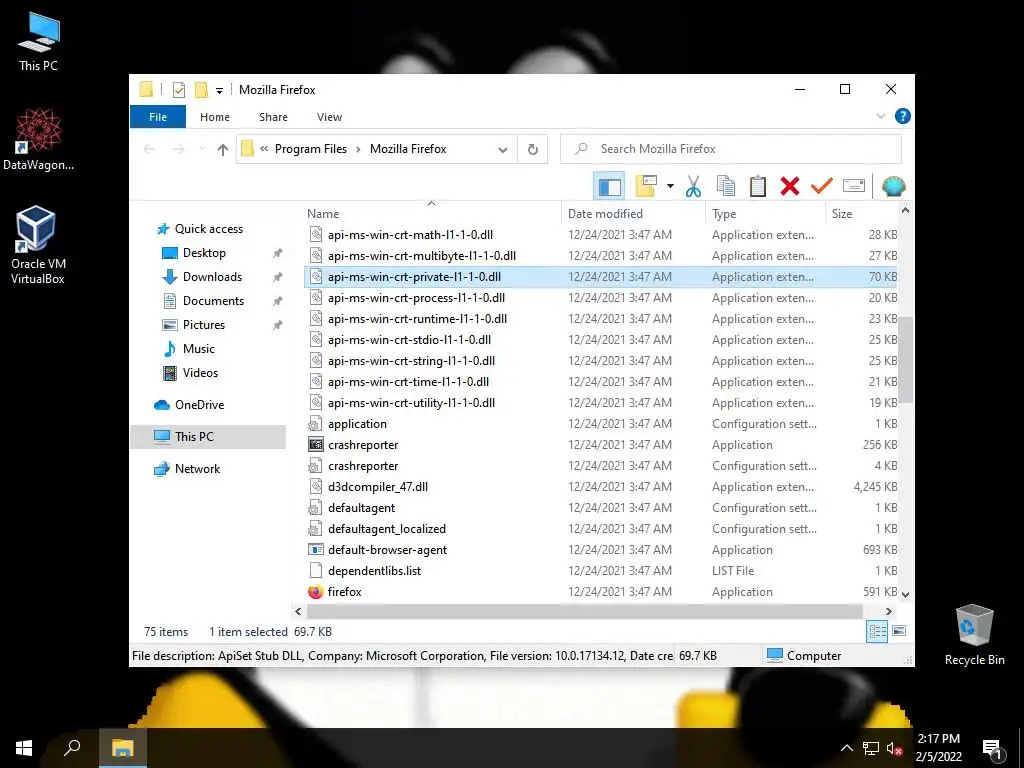Click the vertical scrollbar thumb
Viewport: 1024px width, 768px height.
point(905,359)
